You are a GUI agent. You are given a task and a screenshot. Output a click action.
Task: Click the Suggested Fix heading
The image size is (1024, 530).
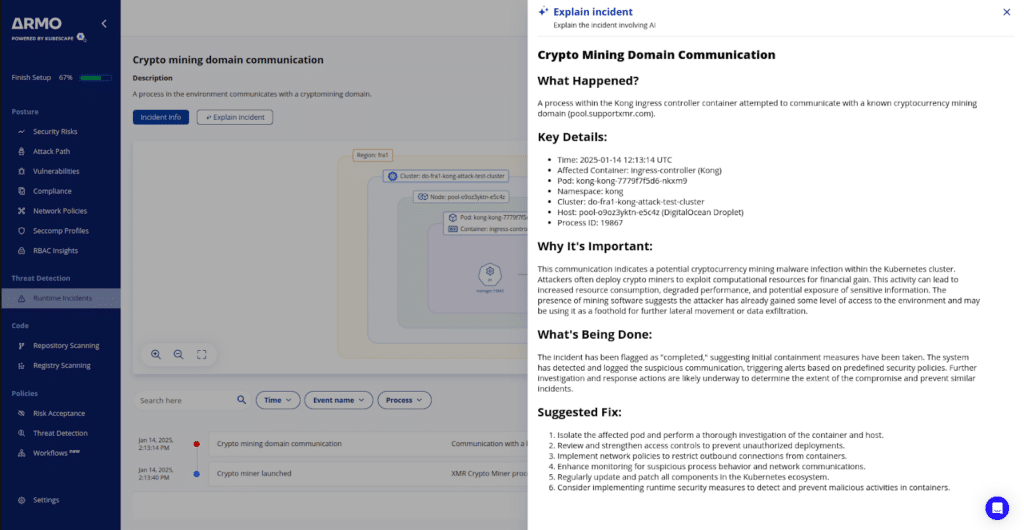[579, 413]
